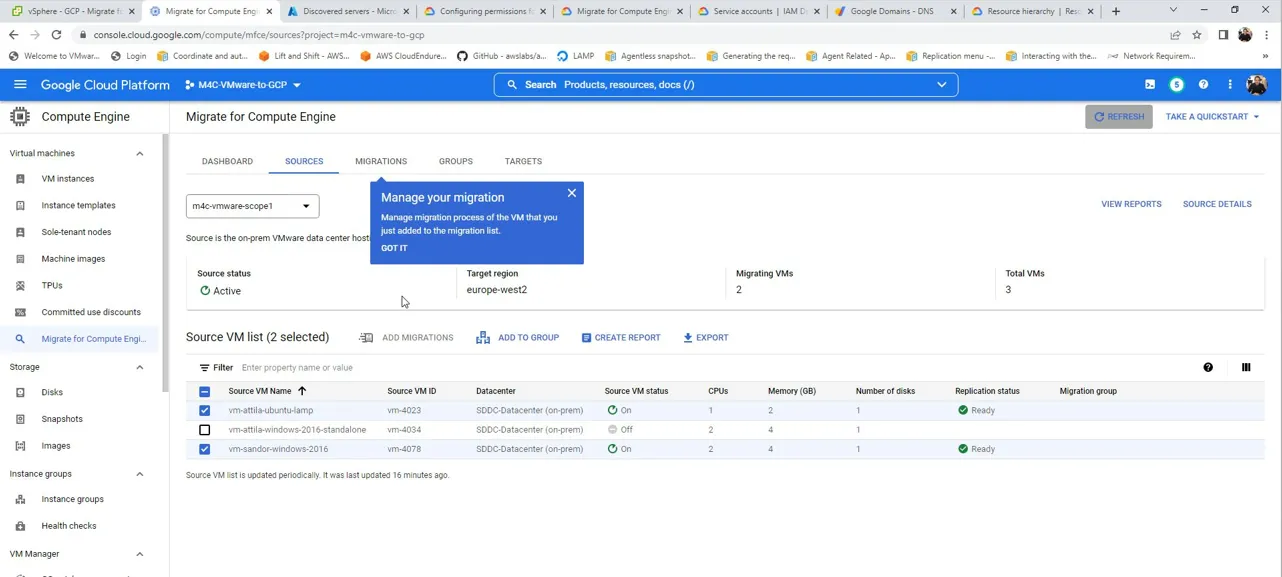The width and height of the screenshot is (1282, 577).
Task: Collapse the Storage section
Action: click(140, 368)
